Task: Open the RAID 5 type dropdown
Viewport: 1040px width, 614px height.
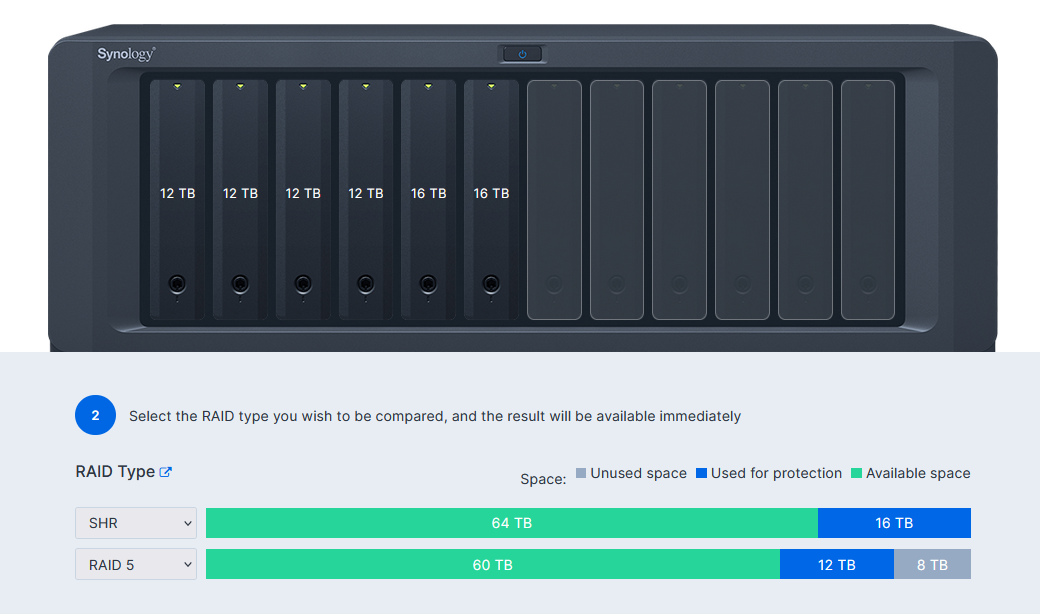Action: (x=135, y=563)
